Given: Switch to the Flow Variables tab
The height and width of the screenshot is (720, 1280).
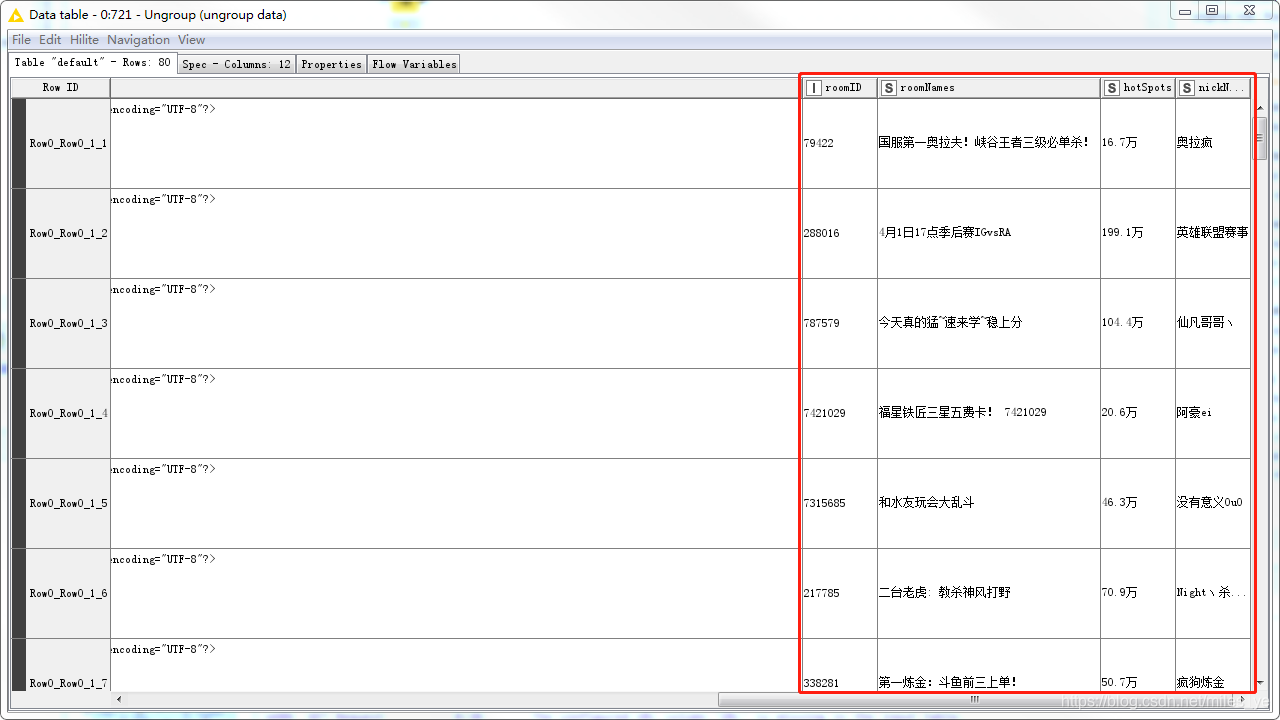Looking at the screenshot, I should [x=414, y=64].
